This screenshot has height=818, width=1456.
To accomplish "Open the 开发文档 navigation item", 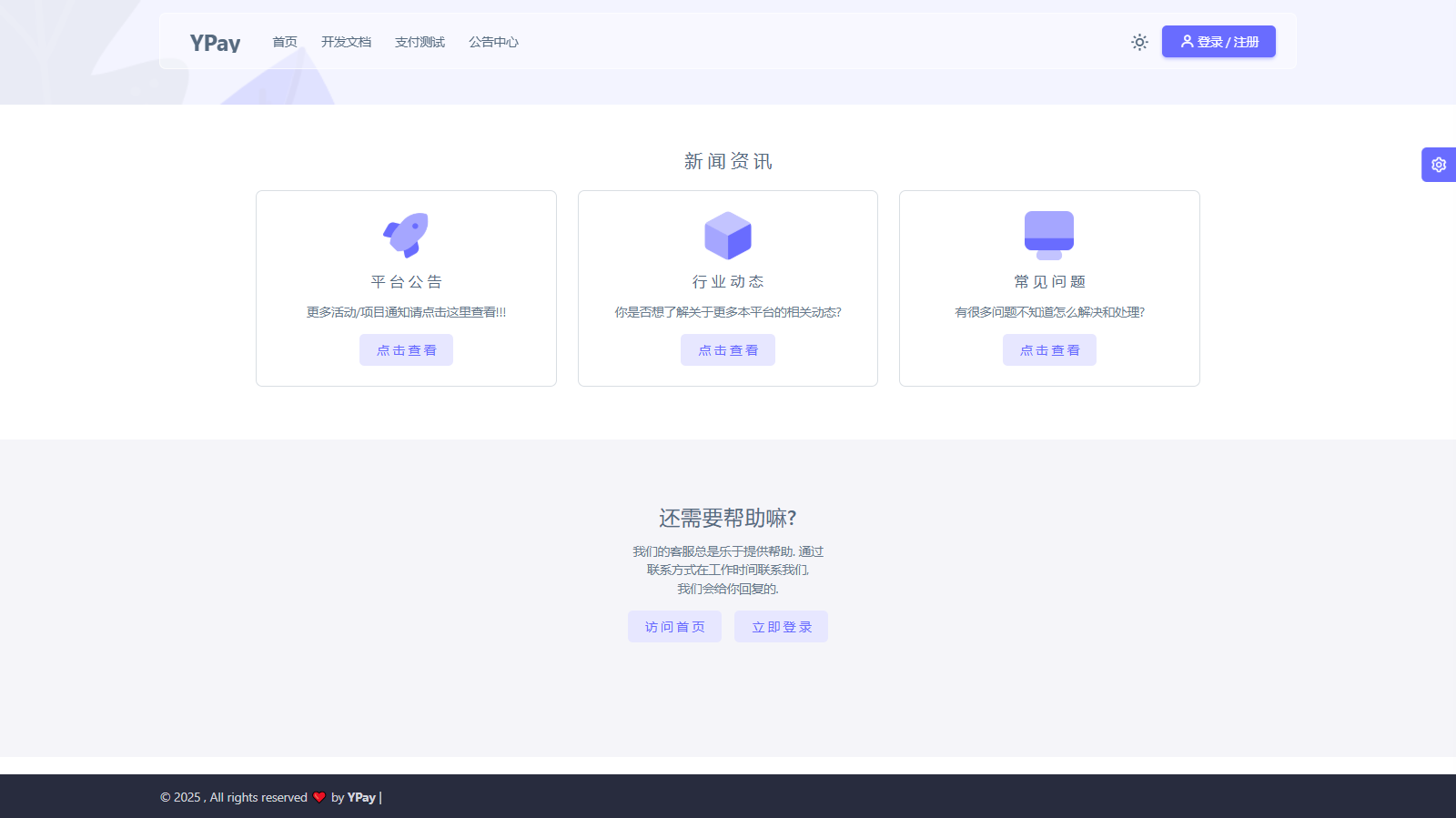I will point(346,42).
